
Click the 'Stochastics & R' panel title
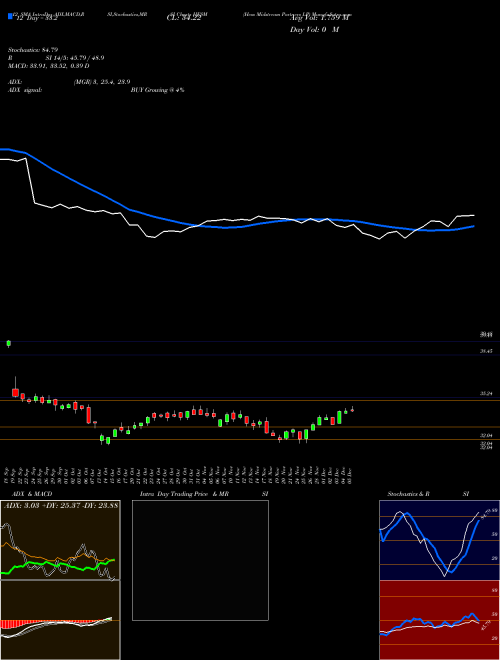(x=408, y=494)
